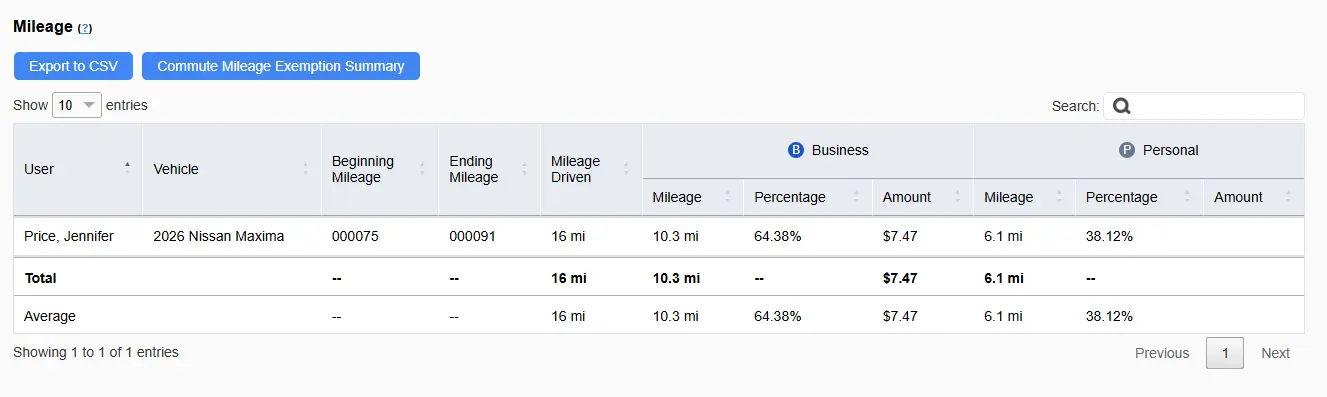Click the Mileage section heading
Viewport: 1327px width, 397px height.
point(43,27)
